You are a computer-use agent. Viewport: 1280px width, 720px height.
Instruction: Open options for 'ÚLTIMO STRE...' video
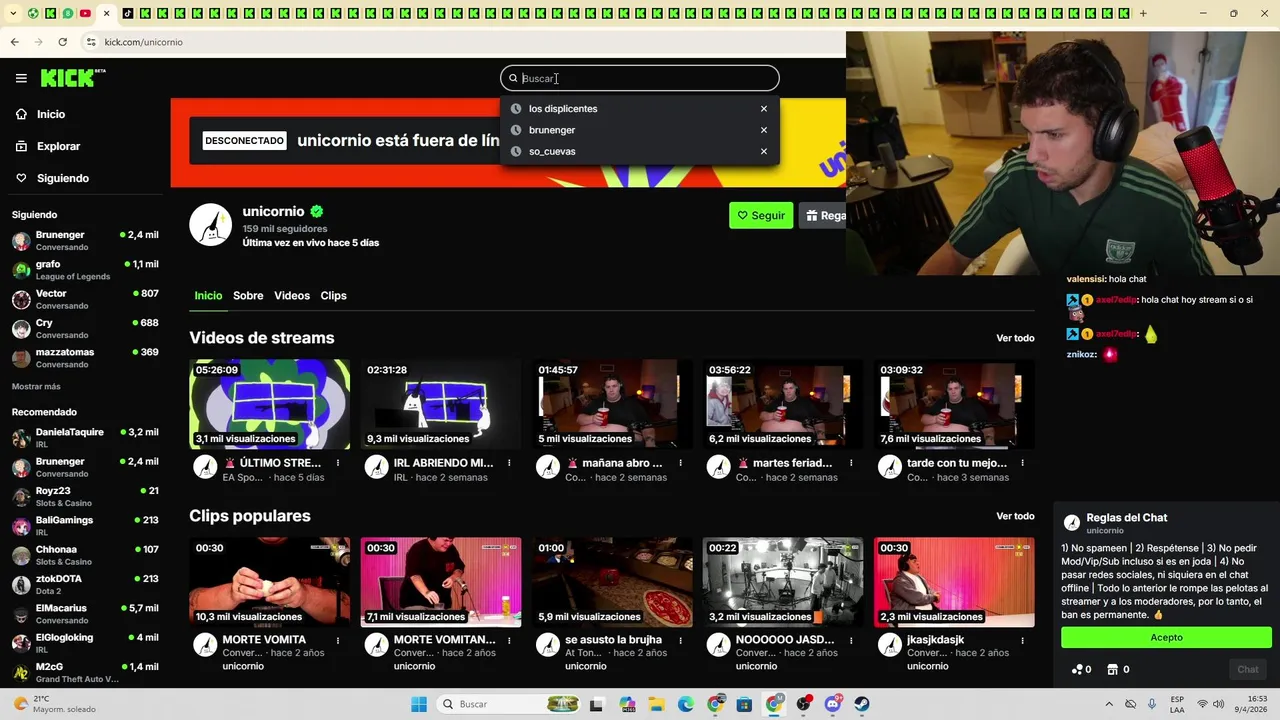click(338, 464)
